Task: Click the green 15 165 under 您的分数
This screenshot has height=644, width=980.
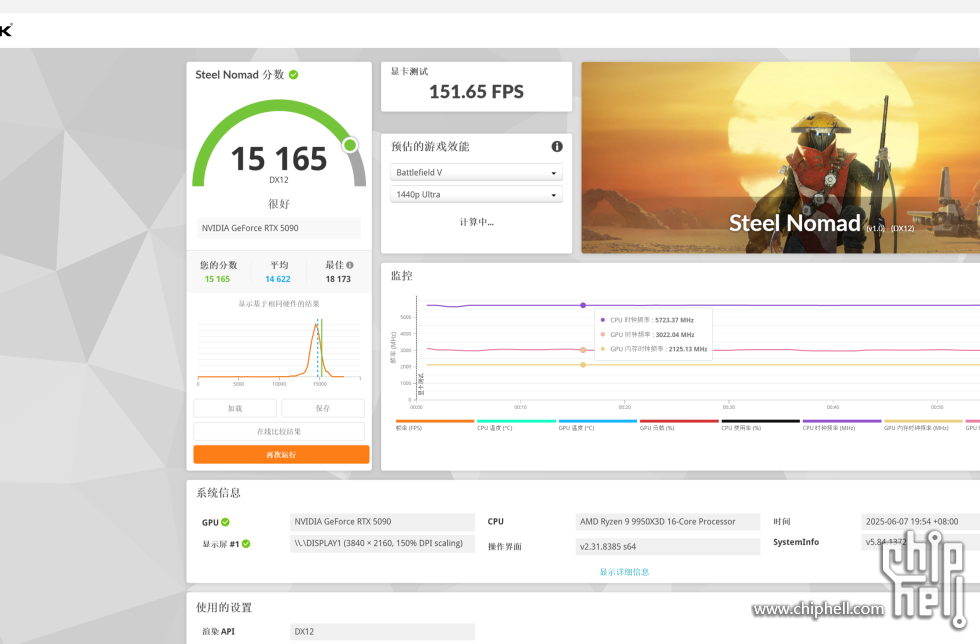Action: point(218,279)
